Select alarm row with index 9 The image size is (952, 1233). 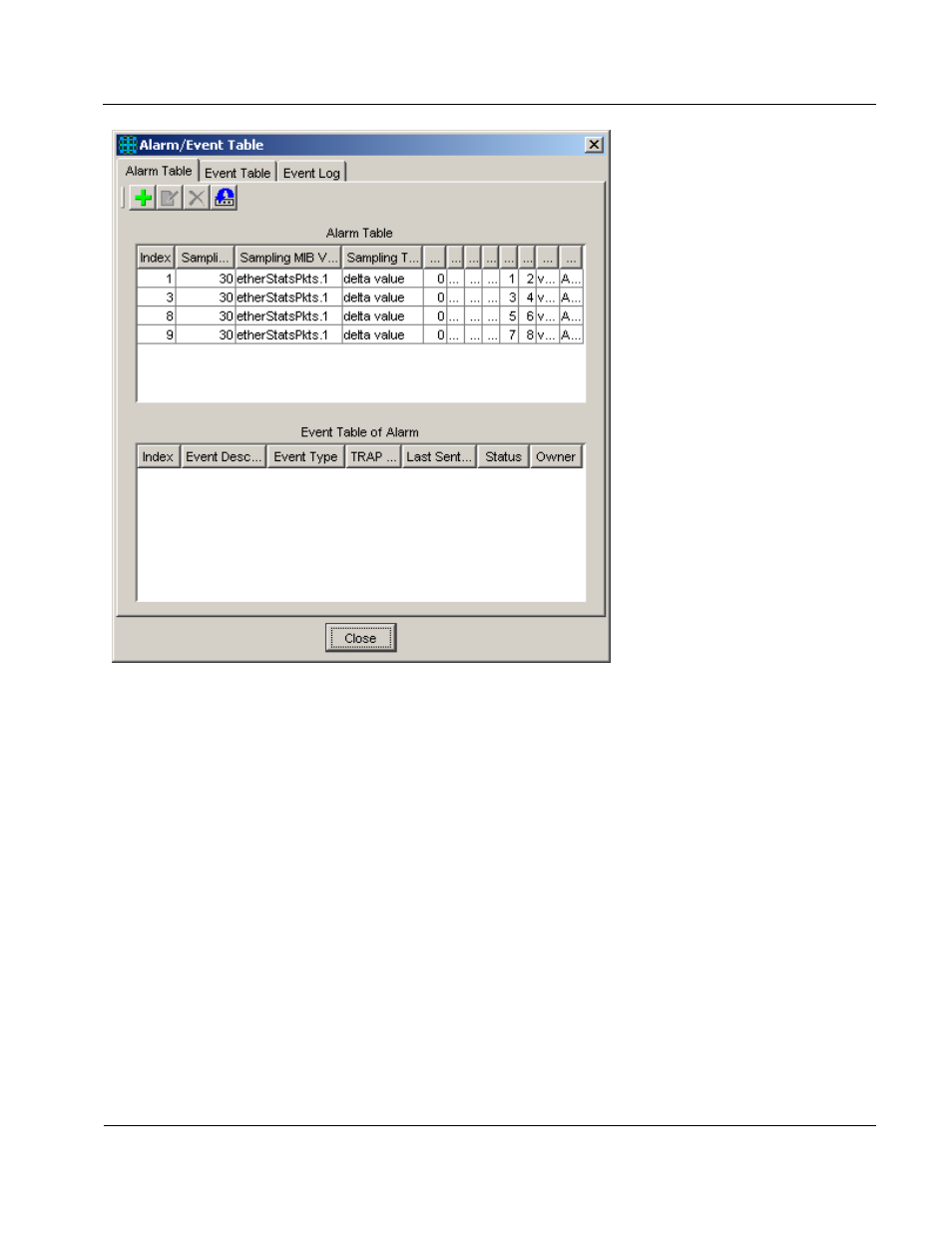[359, 335]
